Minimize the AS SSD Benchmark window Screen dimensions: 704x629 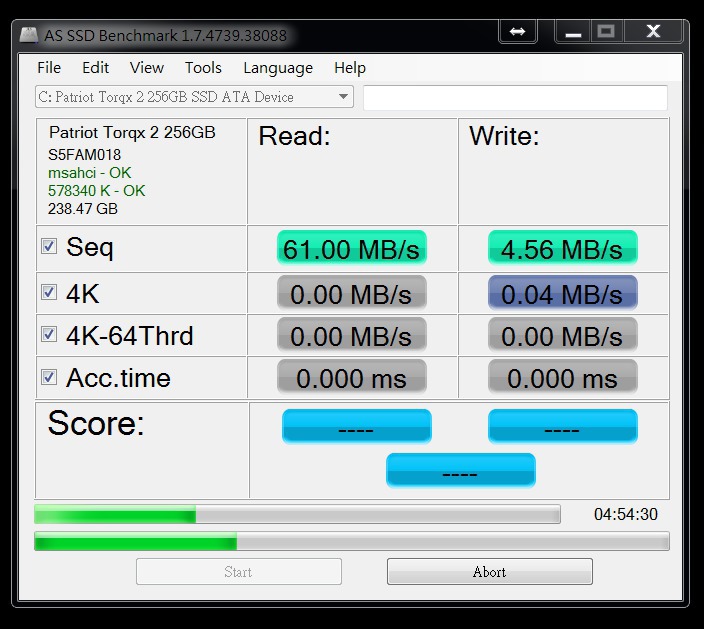click(573, 31)
